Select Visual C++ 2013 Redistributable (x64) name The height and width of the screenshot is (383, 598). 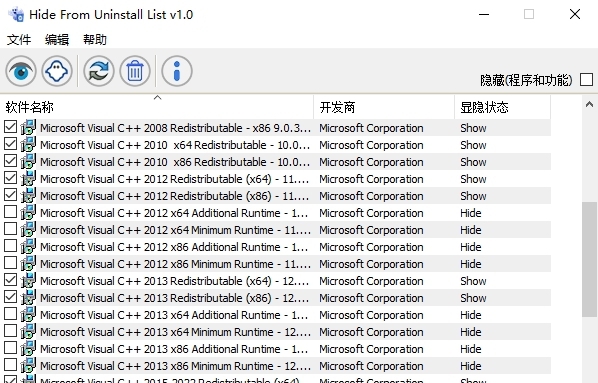point(175,281)
